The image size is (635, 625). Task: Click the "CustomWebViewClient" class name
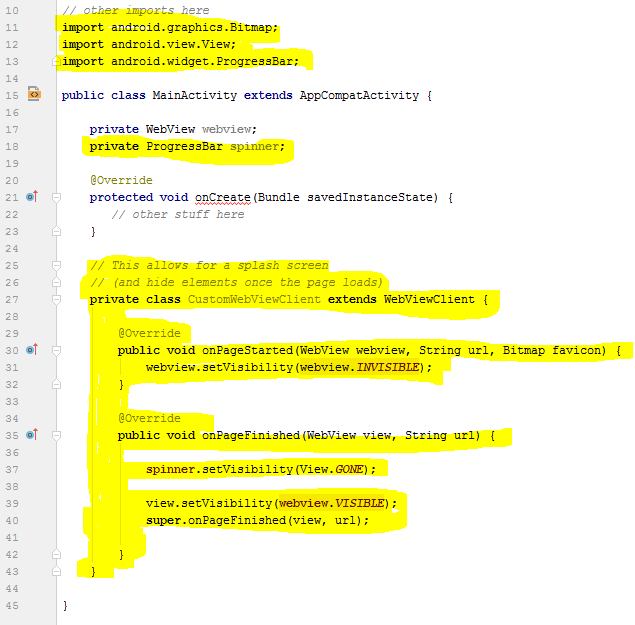[x=254, y=299]
